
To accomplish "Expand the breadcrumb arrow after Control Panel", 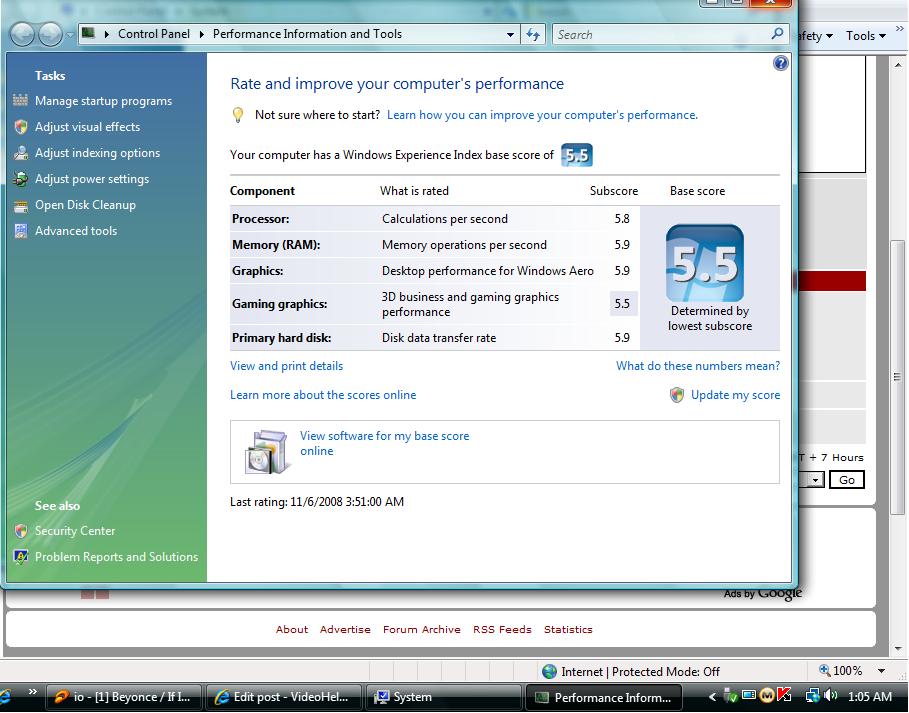I will coord(202,34).
